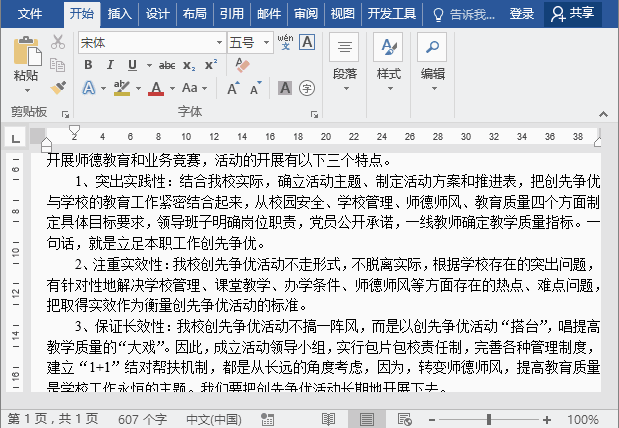Apply strikethrough with the abc button

tap(164, 65)
